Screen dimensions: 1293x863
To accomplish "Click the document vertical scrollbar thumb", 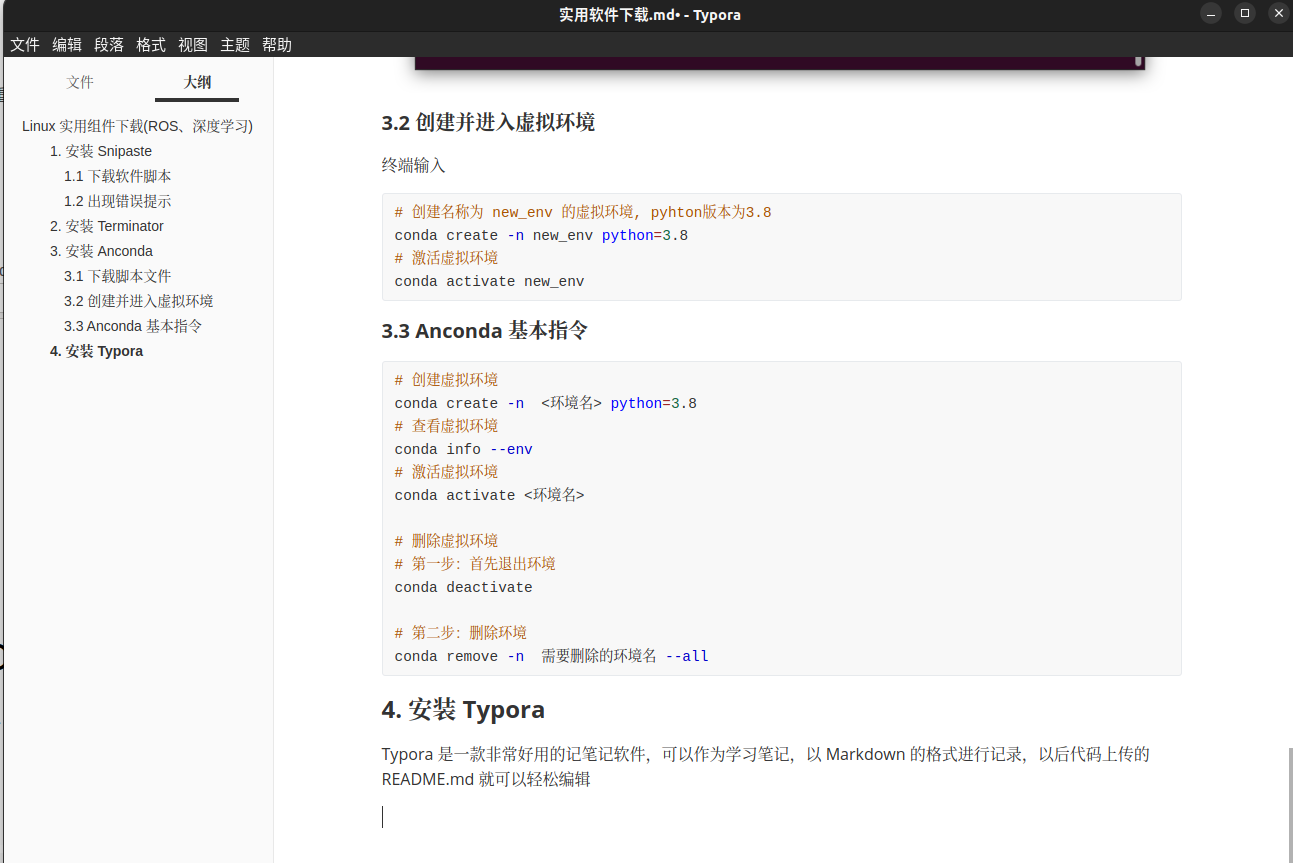I will [1290, 805].
